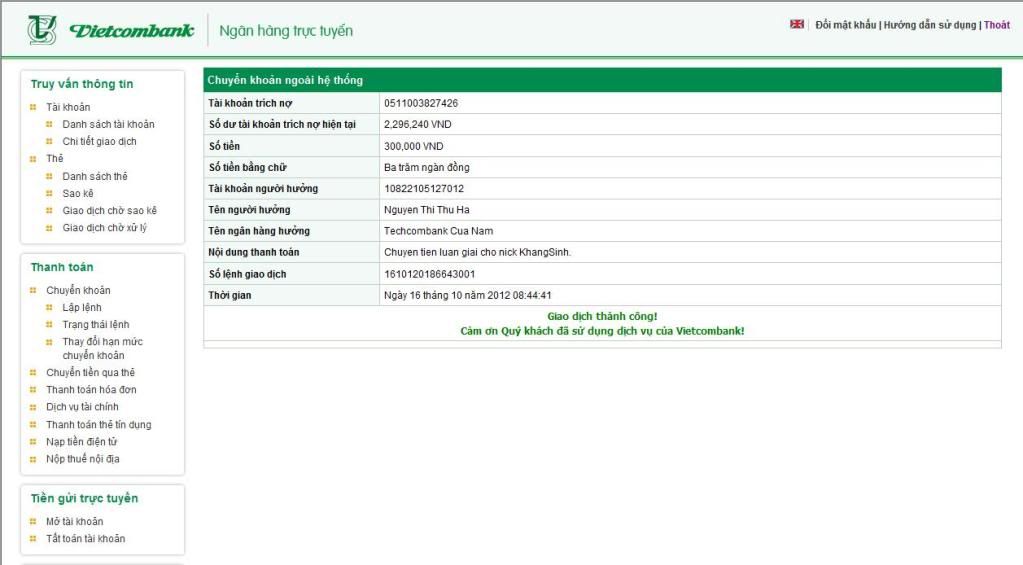Click beneficiary account 10822105127012
Image resolution: width=1023 pixels, height=565 pixels.
tap(424, 189)
